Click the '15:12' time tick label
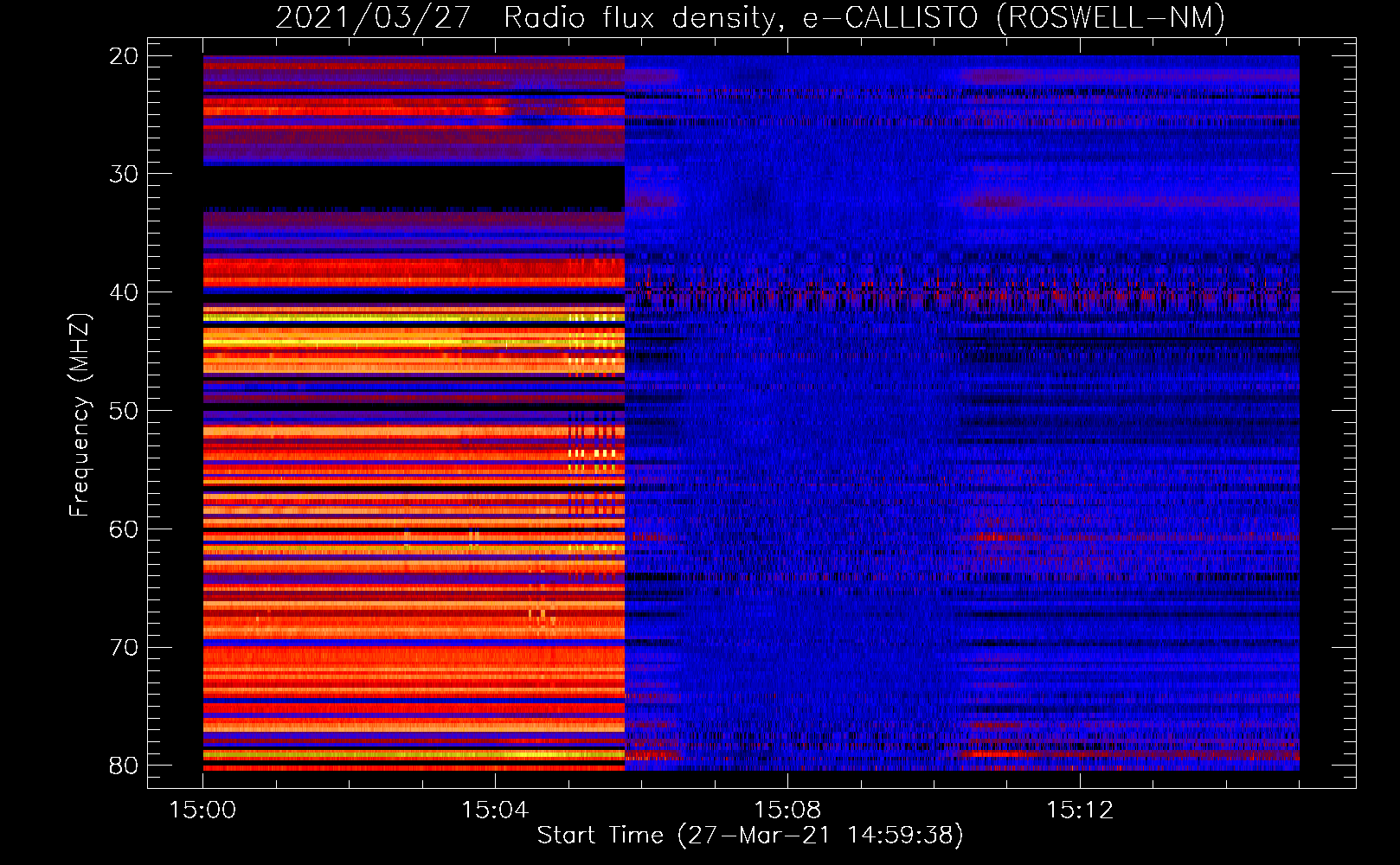The width and height of the screenshot is (1400, 865). tap(1079, 811)
